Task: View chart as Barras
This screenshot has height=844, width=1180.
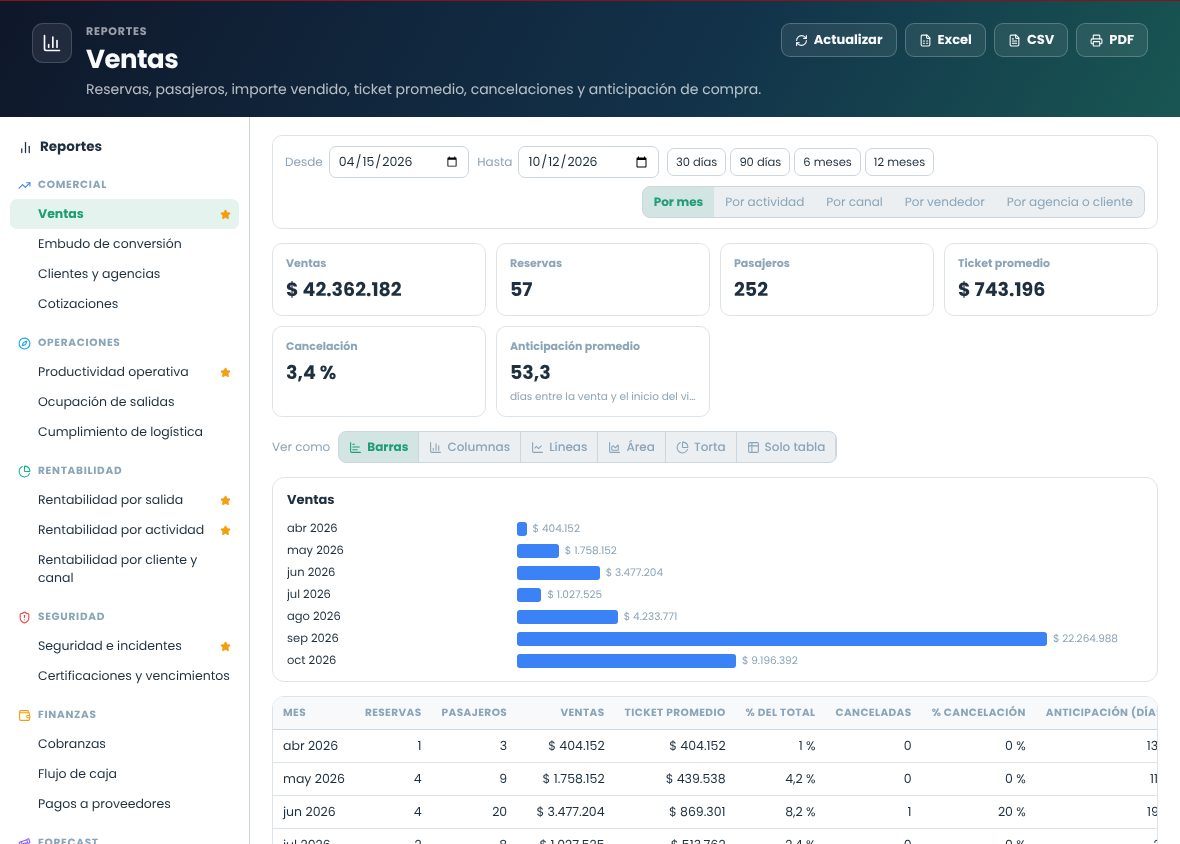Action: [379, 447]
